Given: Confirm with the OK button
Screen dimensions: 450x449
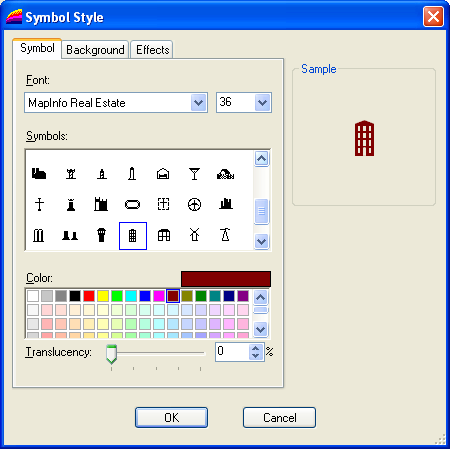Looking at the screenshot, I should tap(171, 417).
